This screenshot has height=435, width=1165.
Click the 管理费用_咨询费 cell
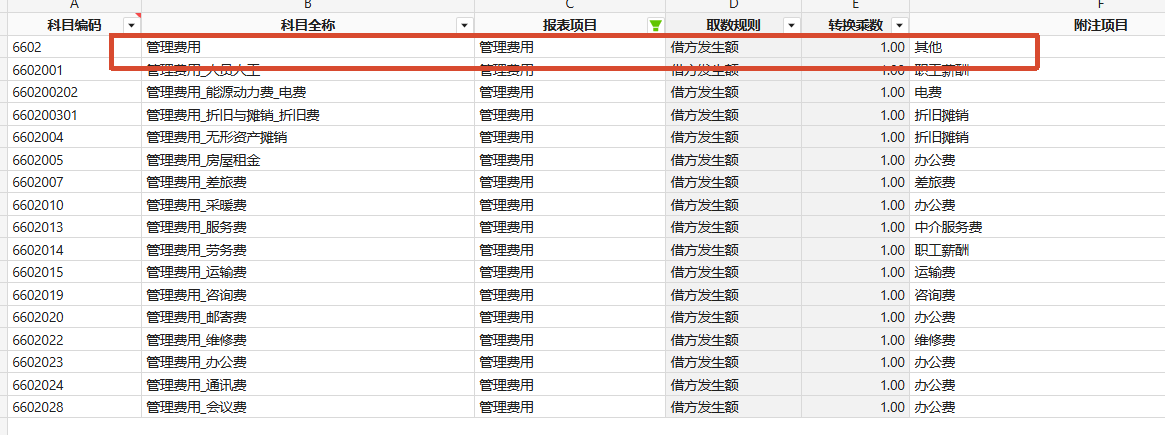click(308, 295)
